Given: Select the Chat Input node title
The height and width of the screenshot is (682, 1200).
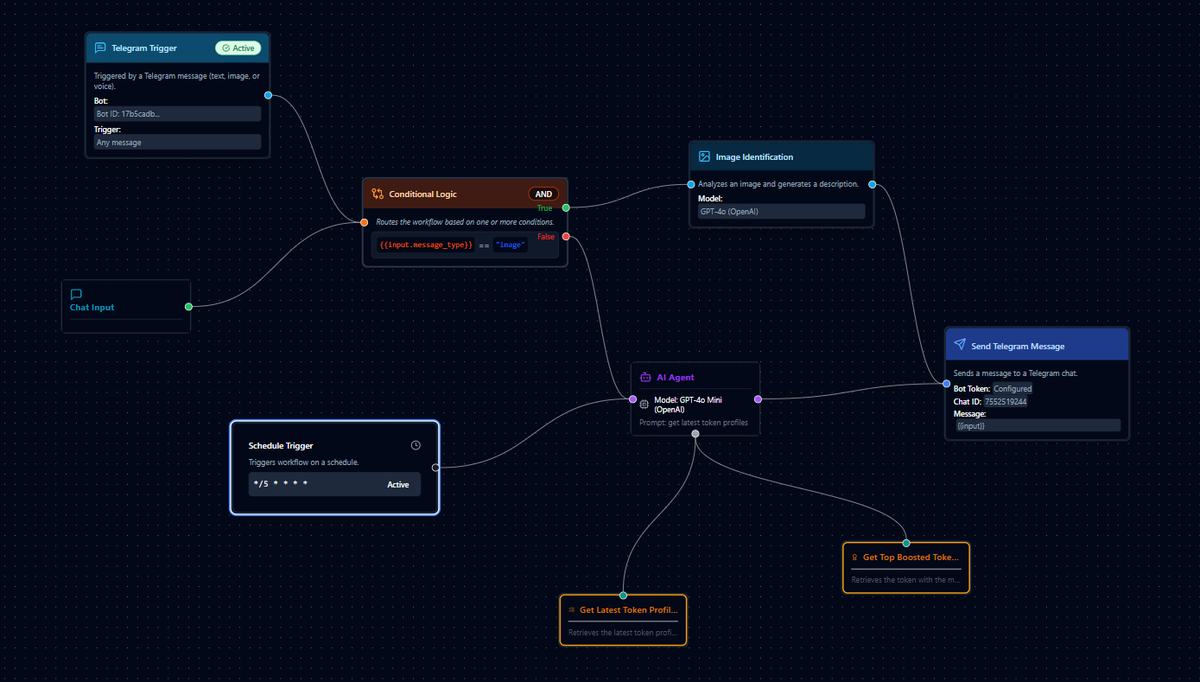Looking at the screenshot, I should (x=92, y=307).
